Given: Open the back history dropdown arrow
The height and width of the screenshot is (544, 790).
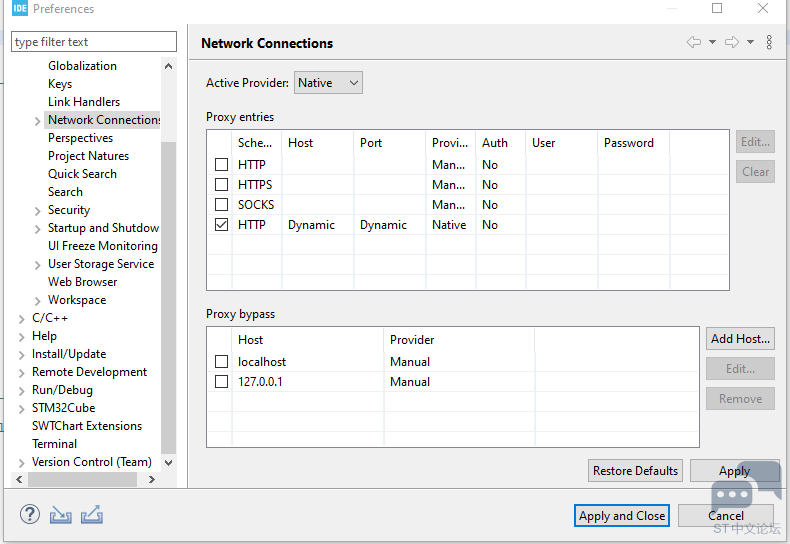Looking at the screenshot, I should [x=712, y=42].
